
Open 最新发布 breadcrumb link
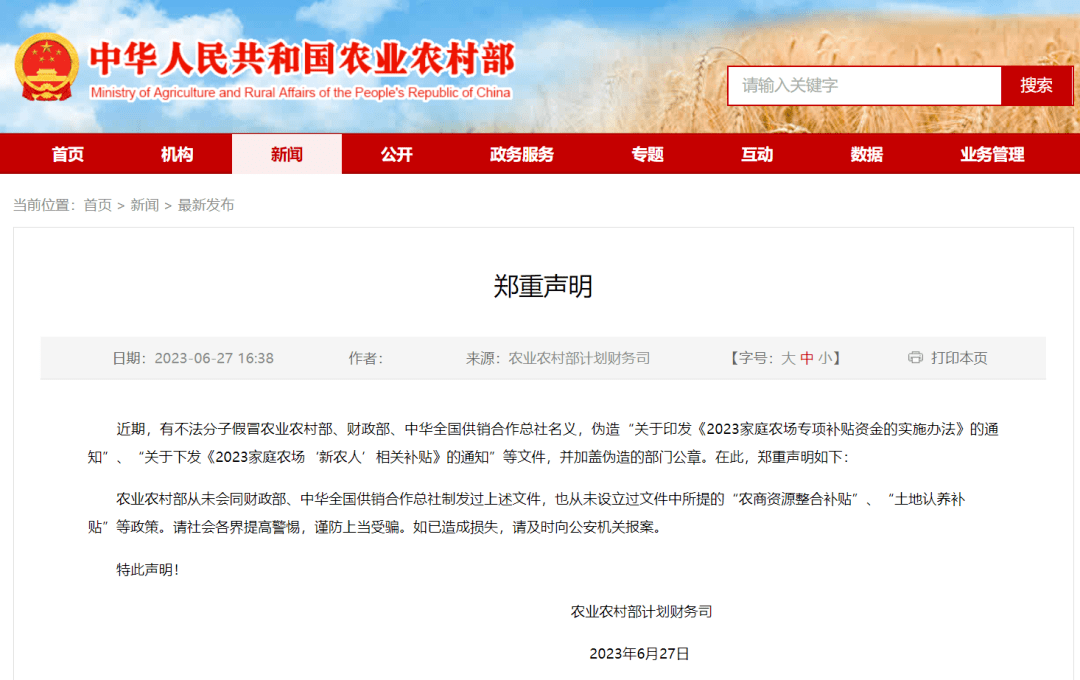[206, 205]
